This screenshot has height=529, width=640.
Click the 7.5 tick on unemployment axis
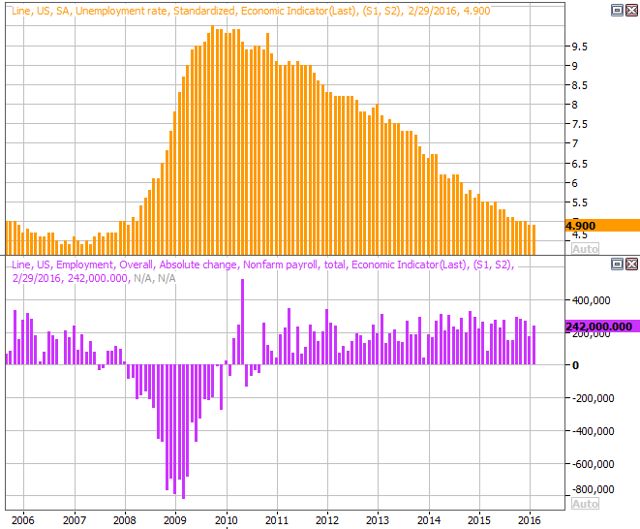click(x=580, y=124)
